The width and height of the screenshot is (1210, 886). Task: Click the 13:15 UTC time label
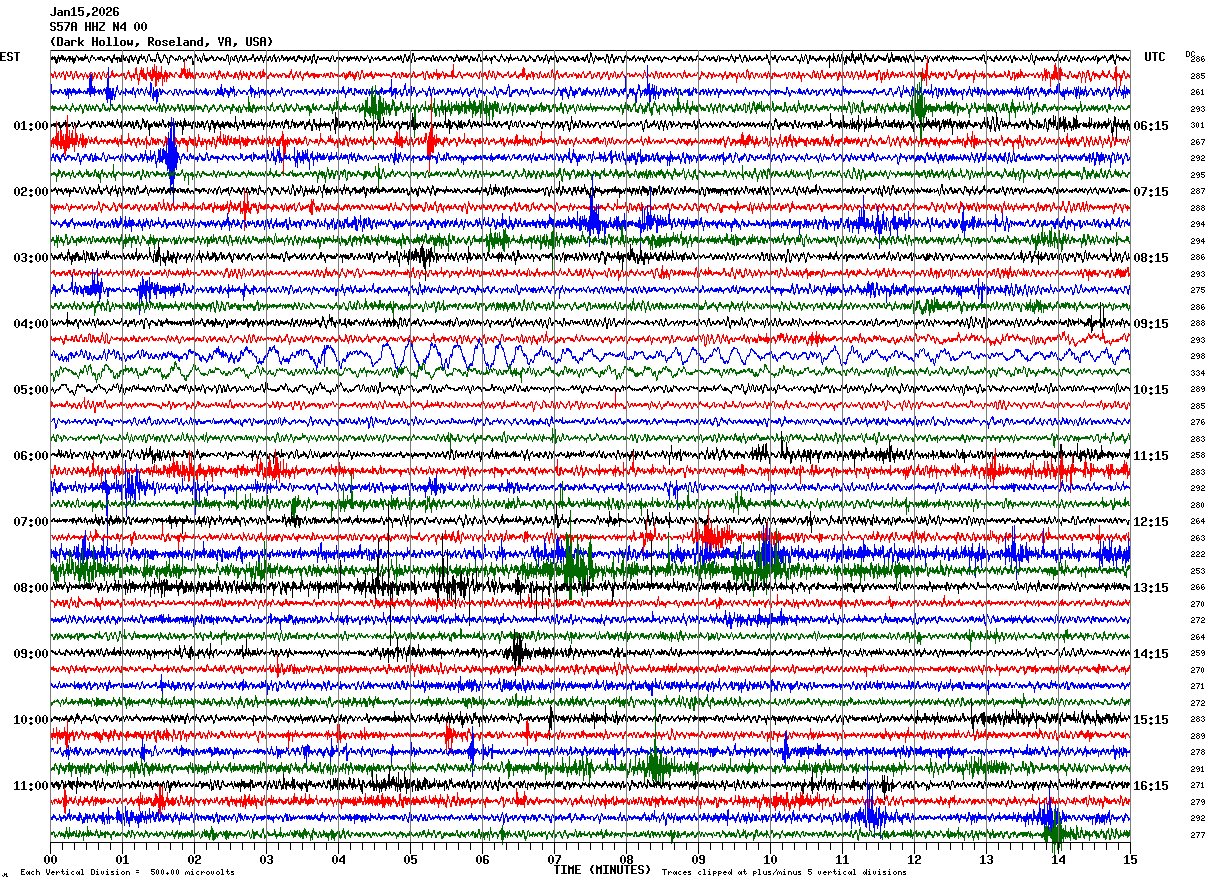pos(1151,588)
